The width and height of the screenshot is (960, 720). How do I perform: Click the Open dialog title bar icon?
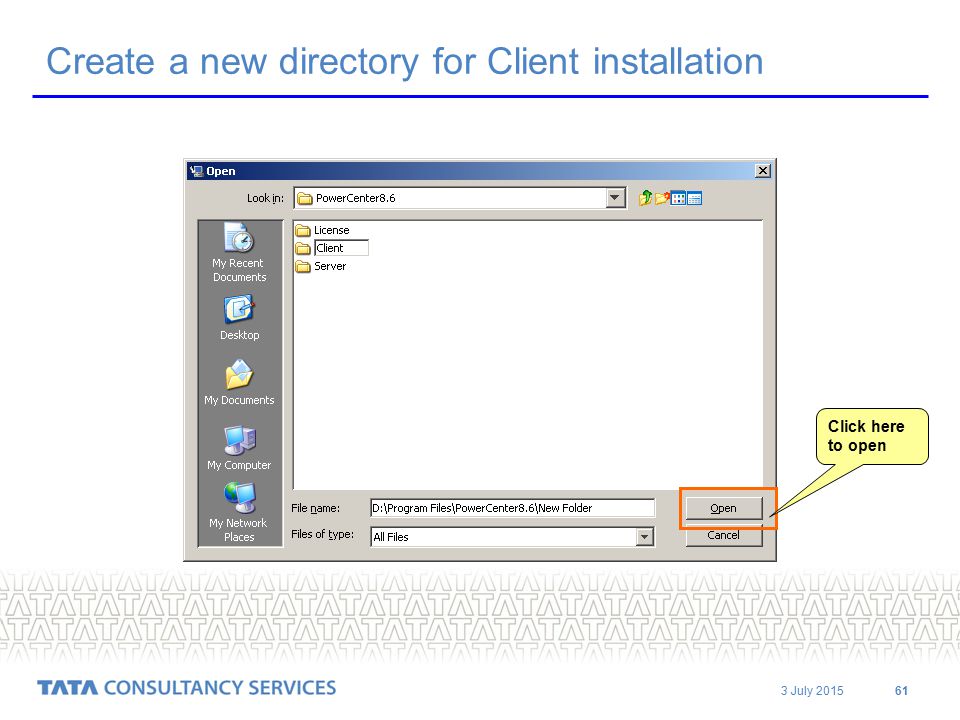(x=197, y=171)
